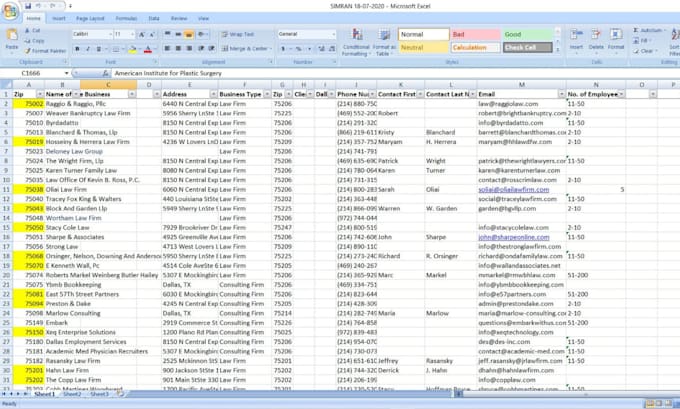Increase the font size with Grow Font
This screenshot has height=409, width=680.
[x=141, y=34]
